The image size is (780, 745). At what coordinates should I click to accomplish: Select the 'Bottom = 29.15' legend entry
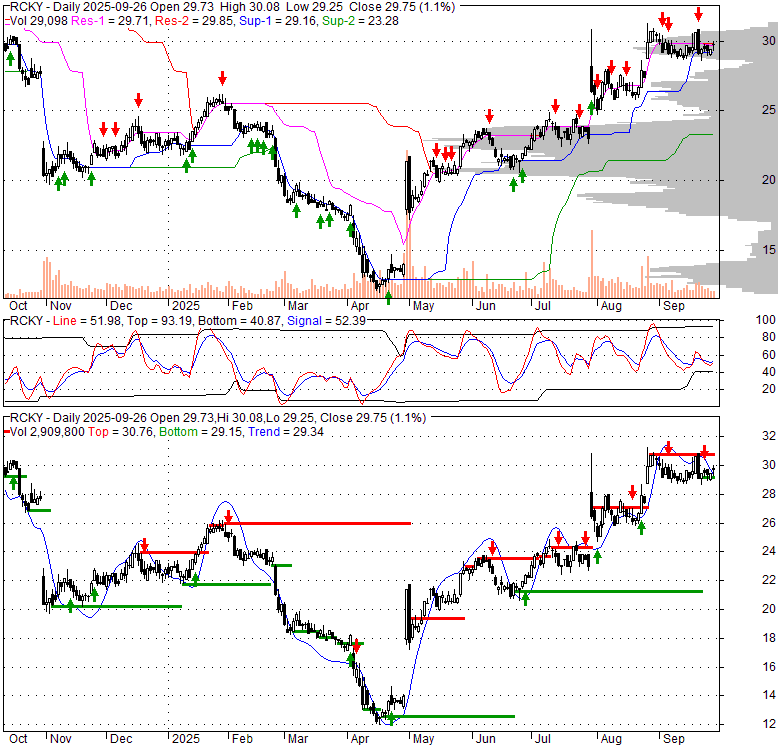tap(201, 432)
